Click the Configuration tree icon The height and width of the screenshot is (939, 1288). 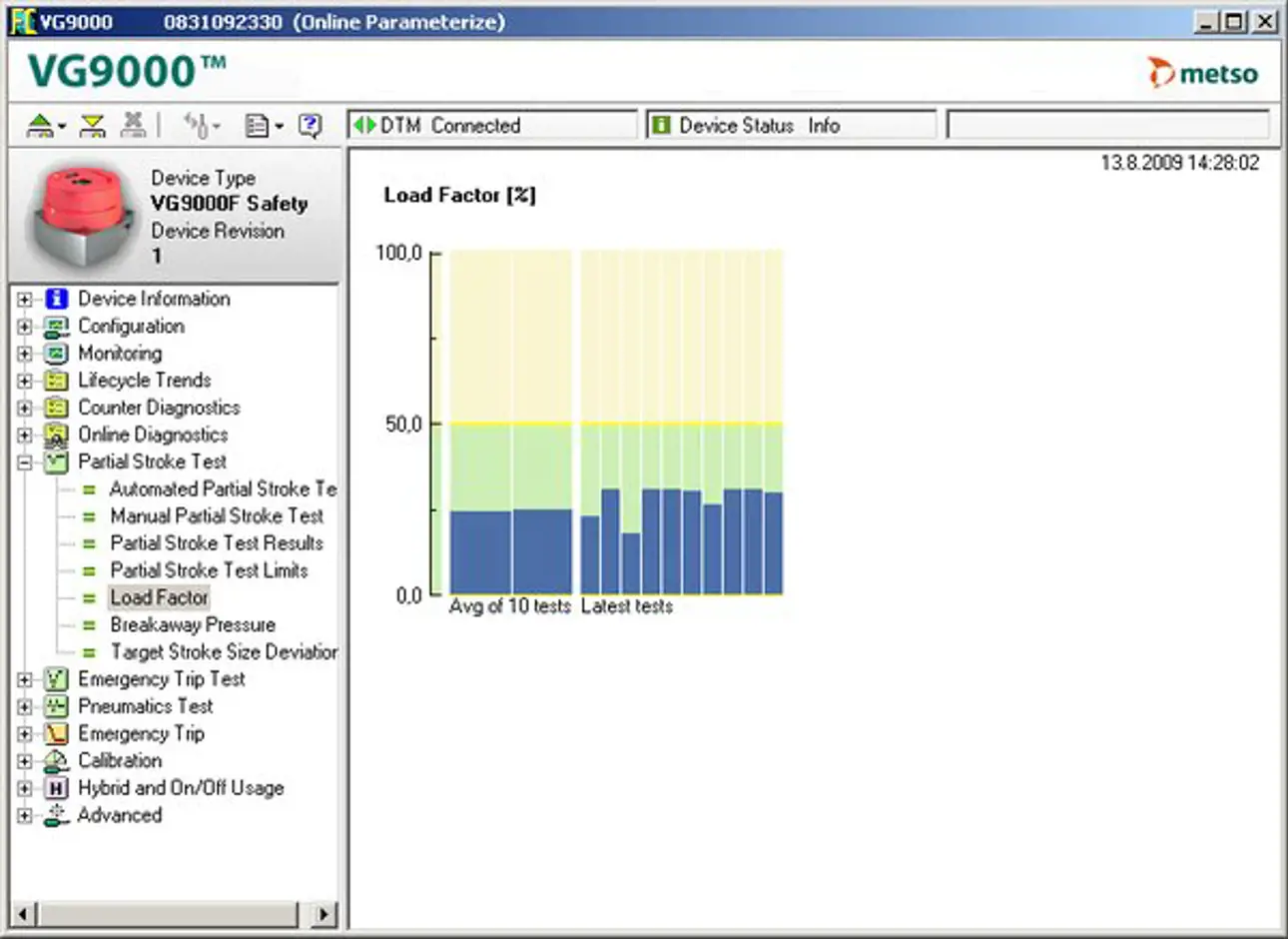click(57, 326)
